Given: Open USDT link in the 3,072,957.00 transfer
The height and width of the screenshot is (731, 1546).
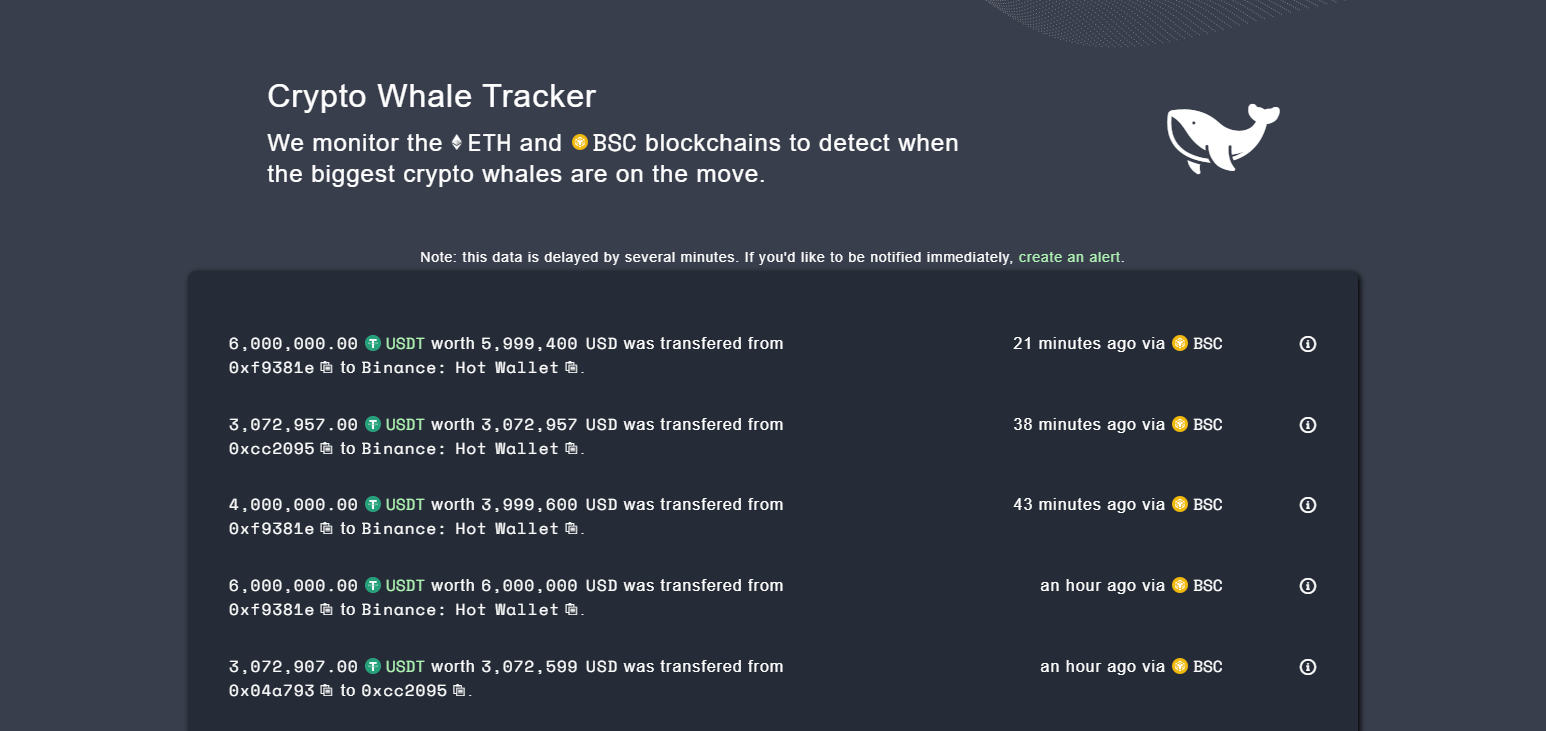Looking at the screenshot, I should click(x=405, y=425).
